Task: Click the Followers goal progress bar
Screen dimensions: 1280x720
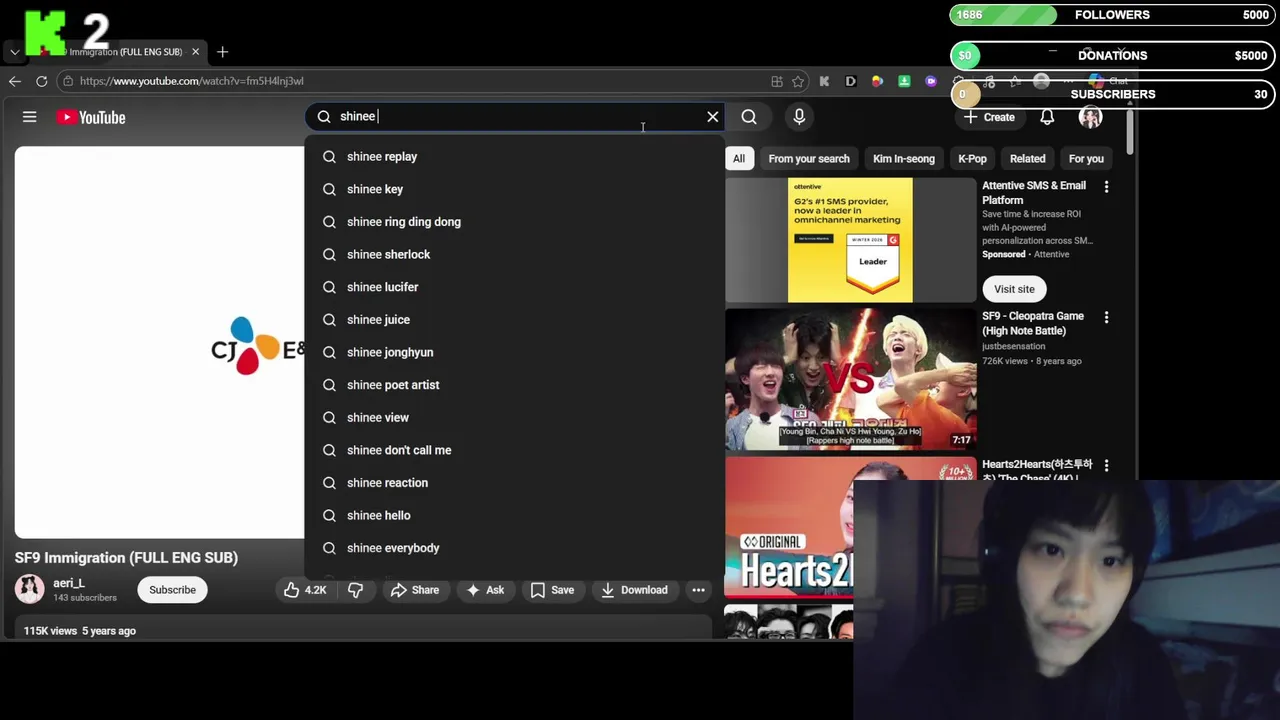Action: [1113, 15]
